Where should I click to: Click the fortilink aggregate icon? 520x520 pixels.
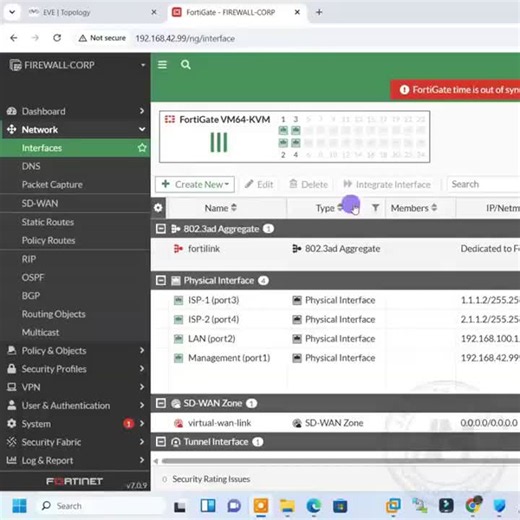click(178, 249)
